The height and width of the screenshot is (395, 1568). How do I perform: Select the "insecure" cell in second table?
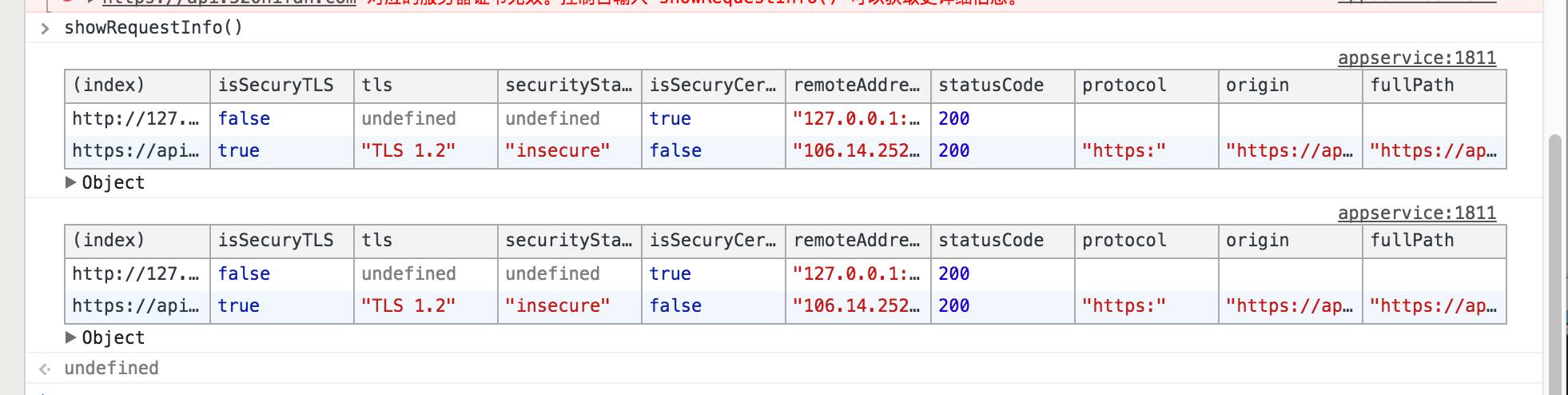[x=558, y=306]
